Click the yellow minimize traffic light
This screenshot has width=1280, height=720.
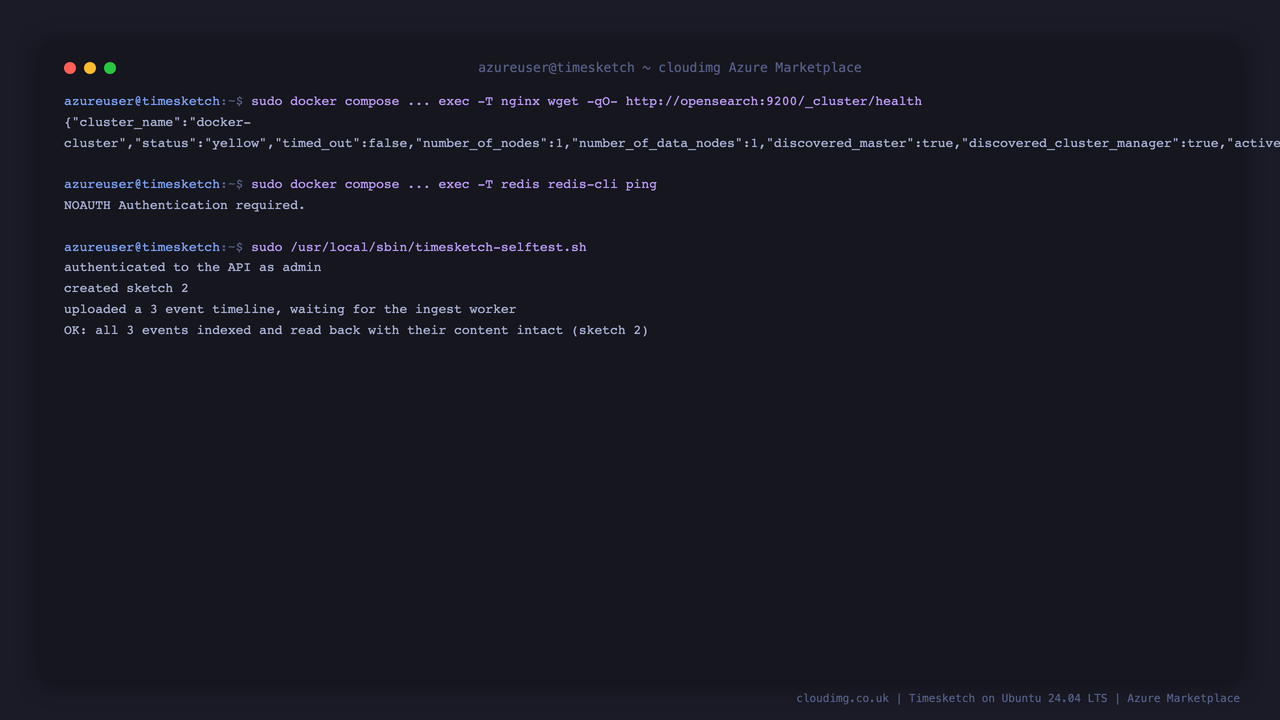tap(90, 68)
